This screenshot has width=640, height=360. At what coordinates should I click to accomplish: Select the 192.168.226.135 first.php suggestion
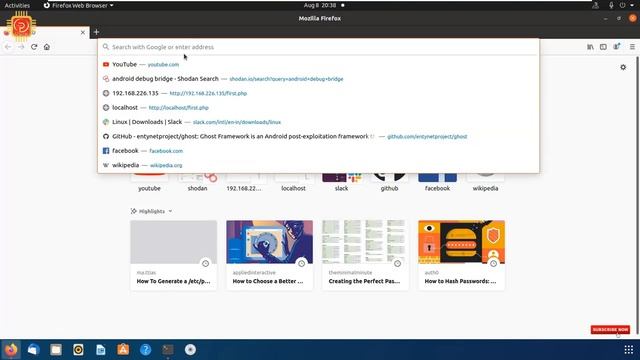[318, 93]
